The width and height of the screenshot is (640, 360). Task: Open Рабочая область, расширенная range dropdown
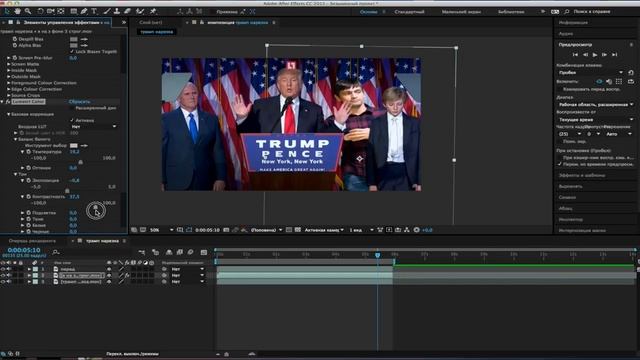tap(596, 104)
